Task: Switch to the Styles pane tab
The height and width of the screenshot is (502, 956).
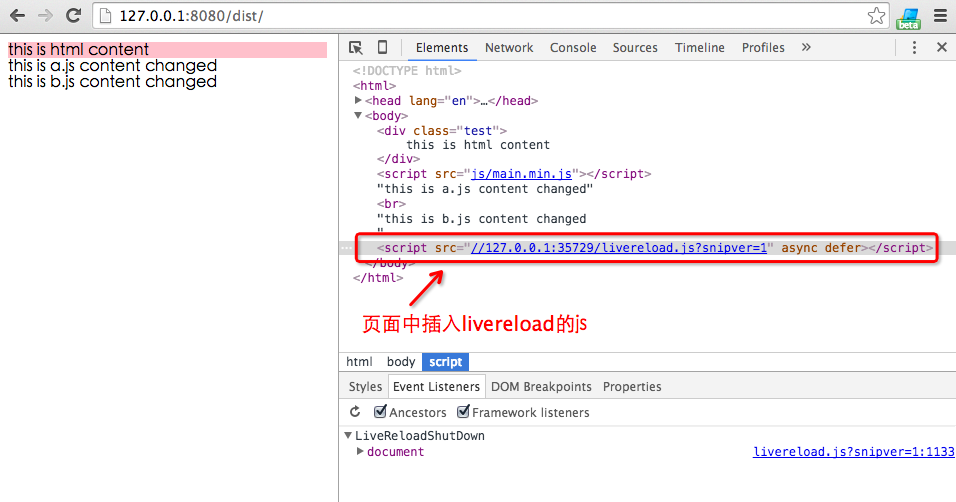Action: pos(365,387)
